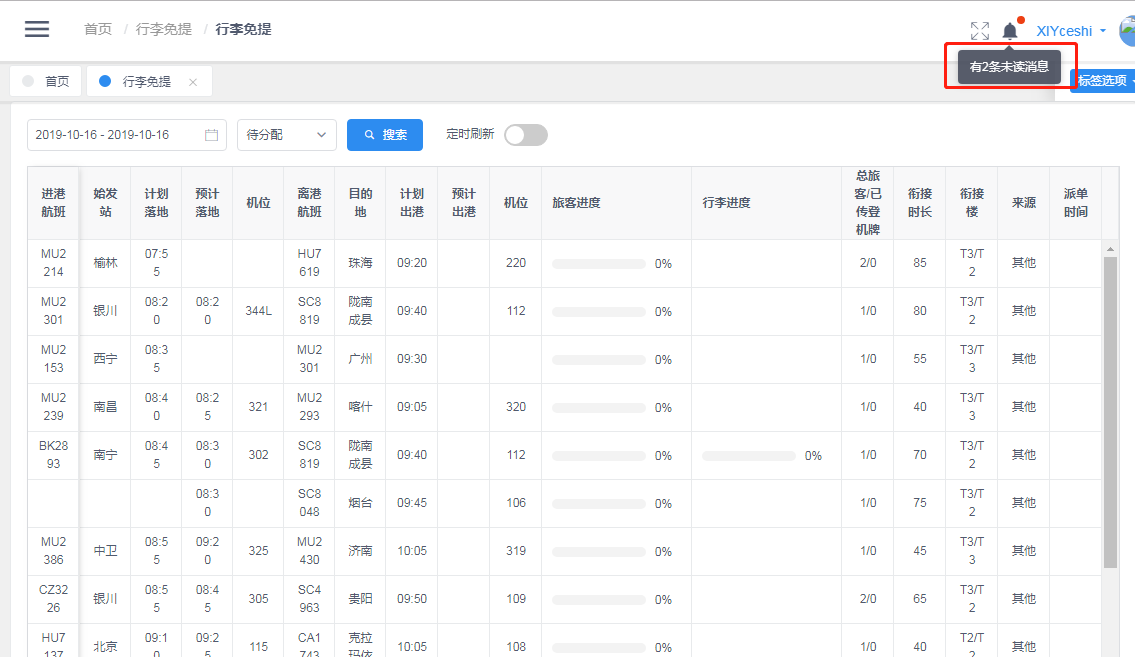Viewport: 1135px width, 657px height.
Task: Click the 喀什 destination cell
Action: (x=360, y=407)
